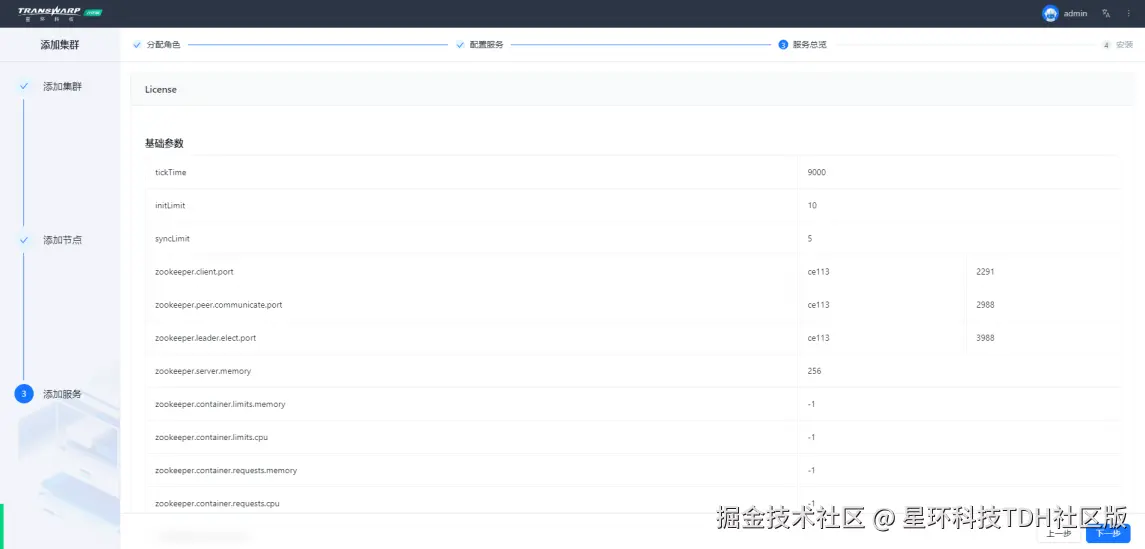Click the tickTime parameter name
1145x549 pixels.
click(x=169, y=172)
